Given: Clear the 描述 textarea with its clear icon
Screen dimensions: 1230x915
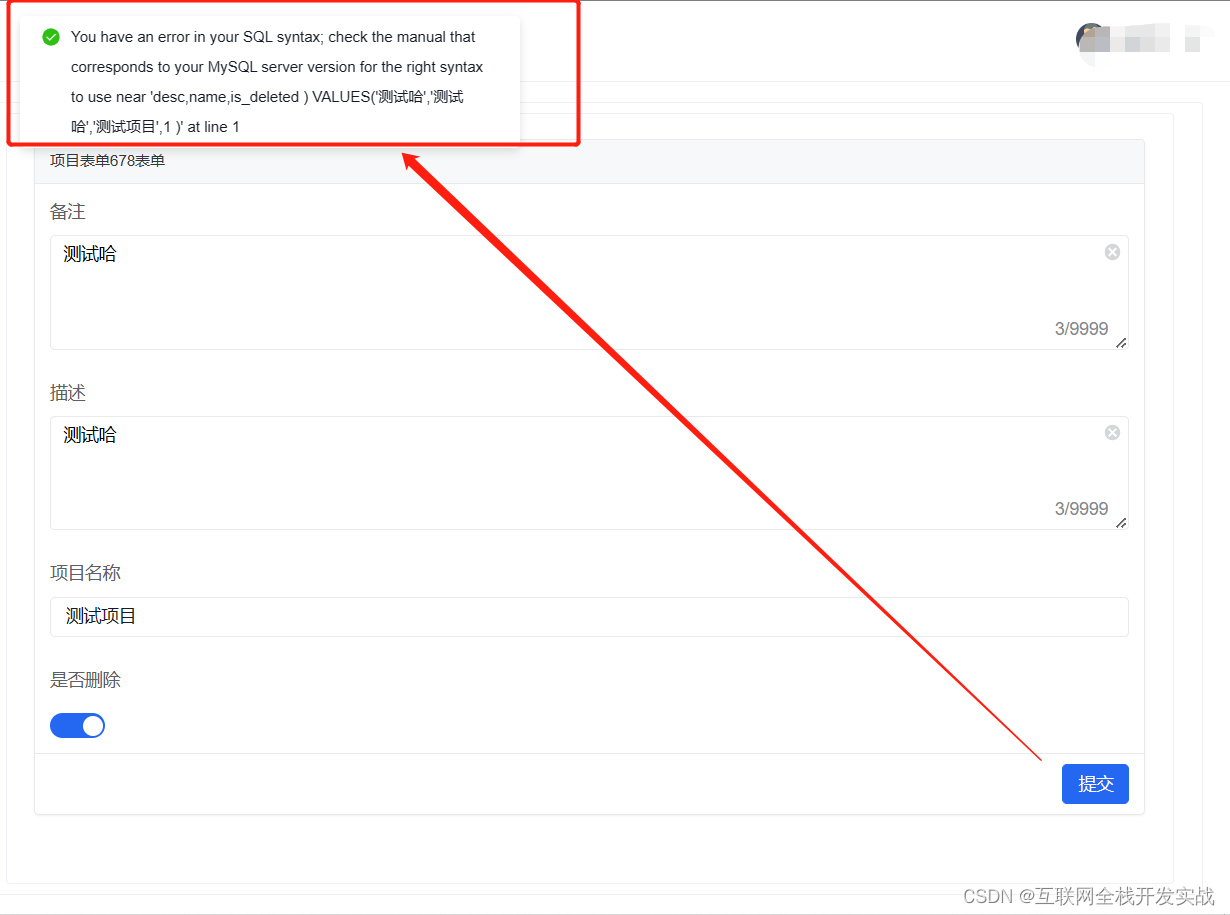Looking at the screenshot, I should point(1112,433).
